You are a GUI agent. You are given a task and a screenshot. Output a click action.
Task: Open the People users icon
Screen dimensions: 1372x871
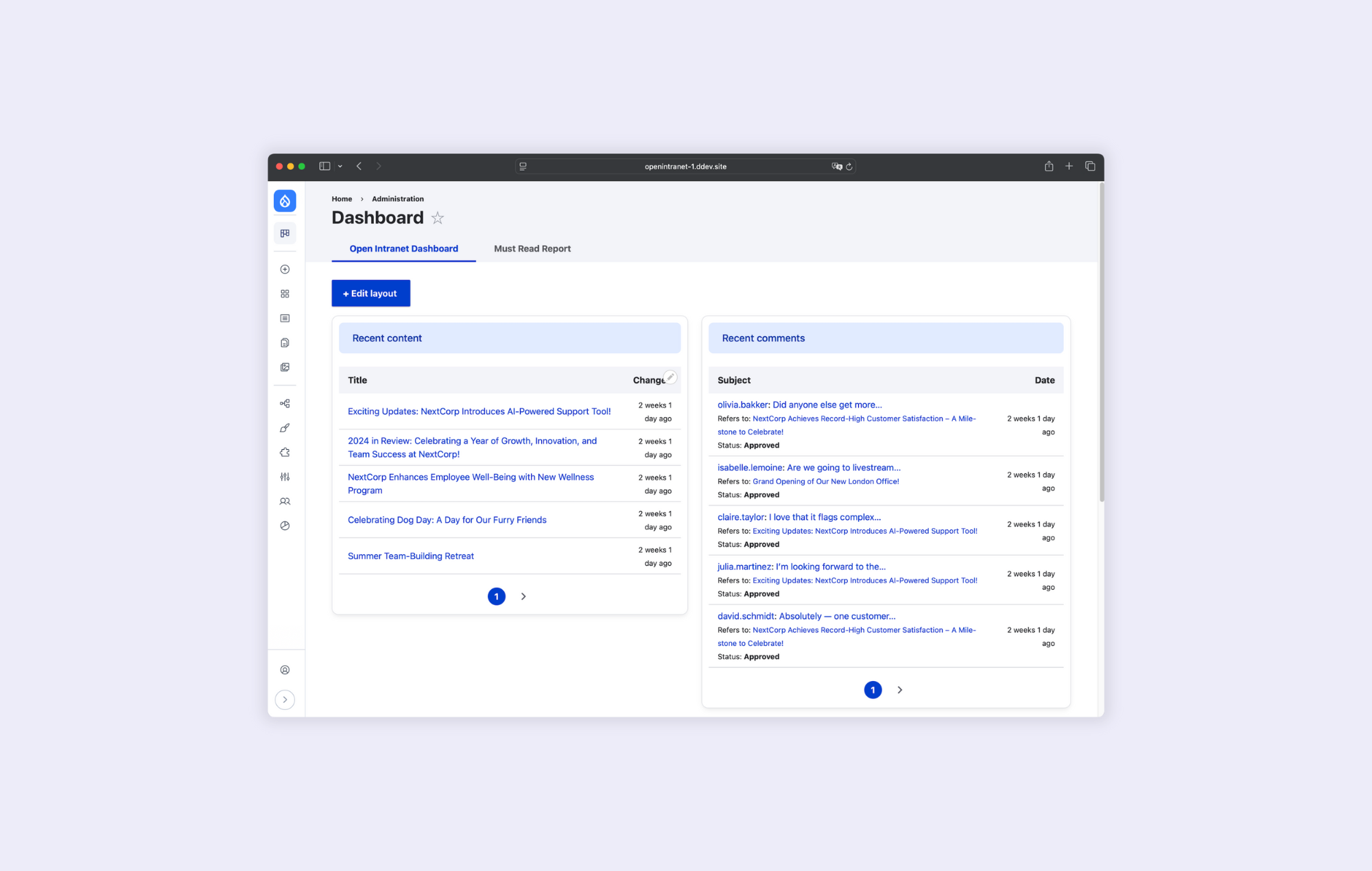pos(285,501)
